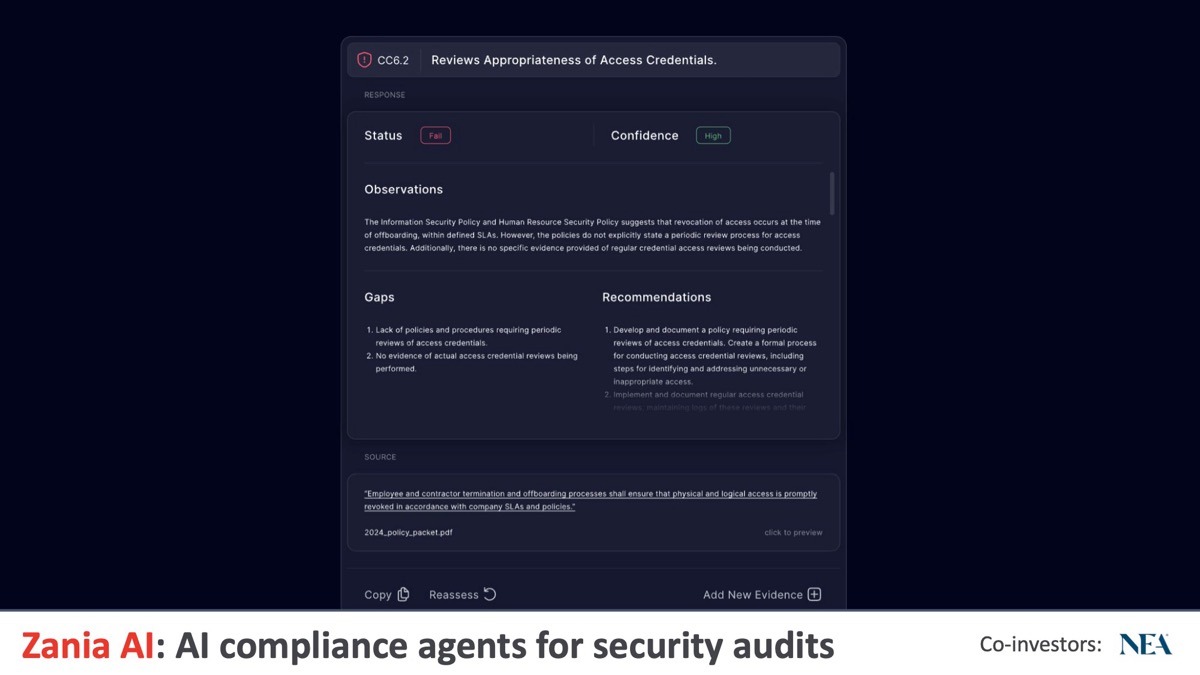Image resolution: width=1200 pixels, height=675 pixels.
Task: Open the 2024_policy_packet.pdf file
Action: click(x=408, y=532)
